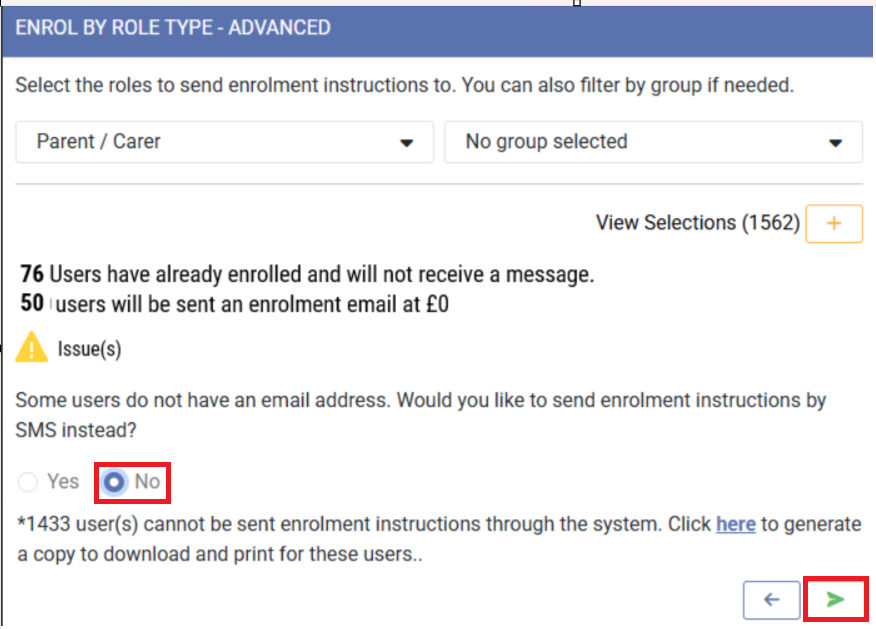This screenshot has width=876, height=629.
Task: Click the 'Select the roles' instruction text
Action: pos(404,86)
